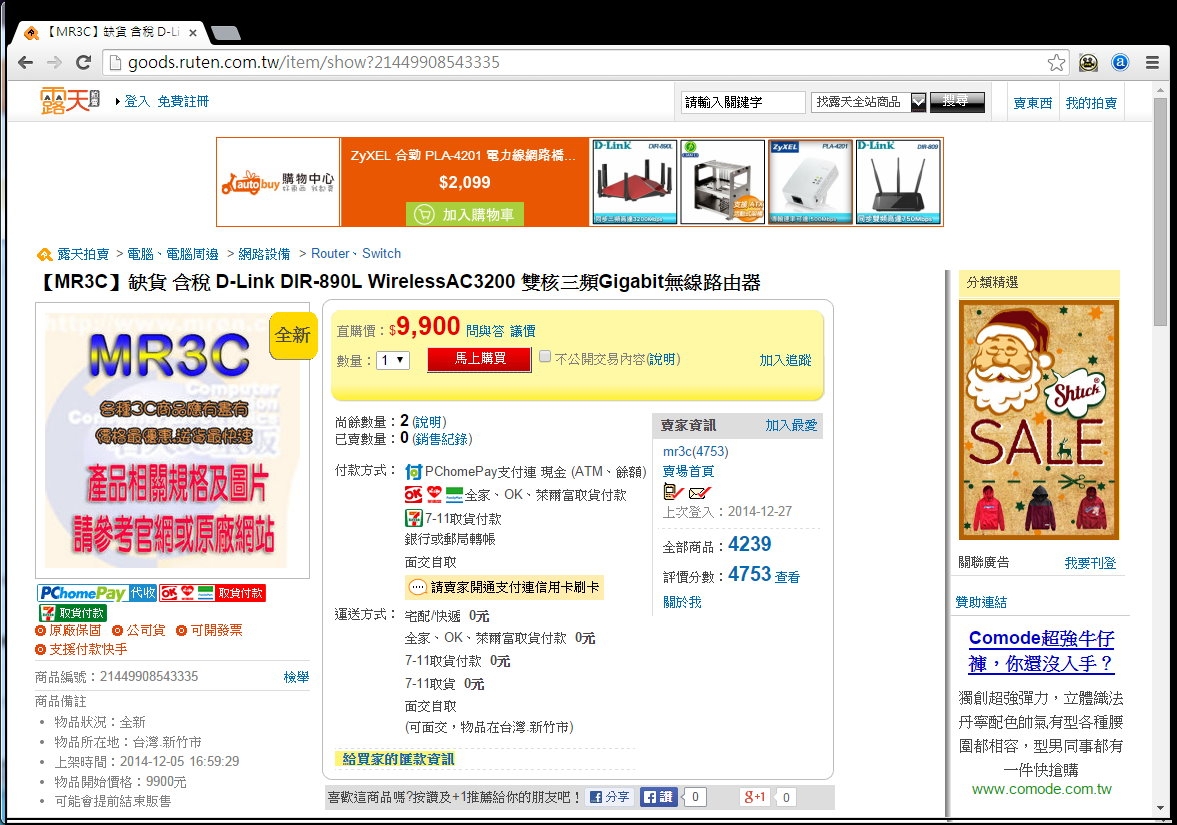This screenshot has width=1177, height=825.
Task: Click the 加入購物車 cart button in ad
Action: pyautogui.click(x=465, y=214)
